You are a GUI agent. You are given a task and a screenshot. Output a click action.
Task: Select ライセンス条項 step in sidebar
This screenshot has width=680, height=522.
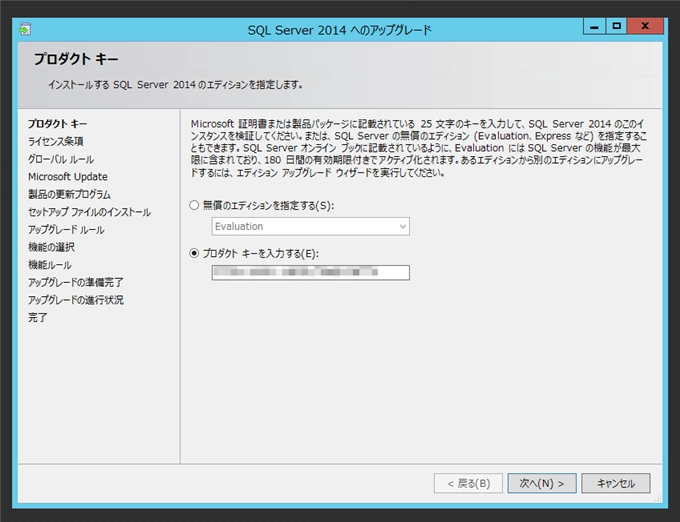point(56,141)
